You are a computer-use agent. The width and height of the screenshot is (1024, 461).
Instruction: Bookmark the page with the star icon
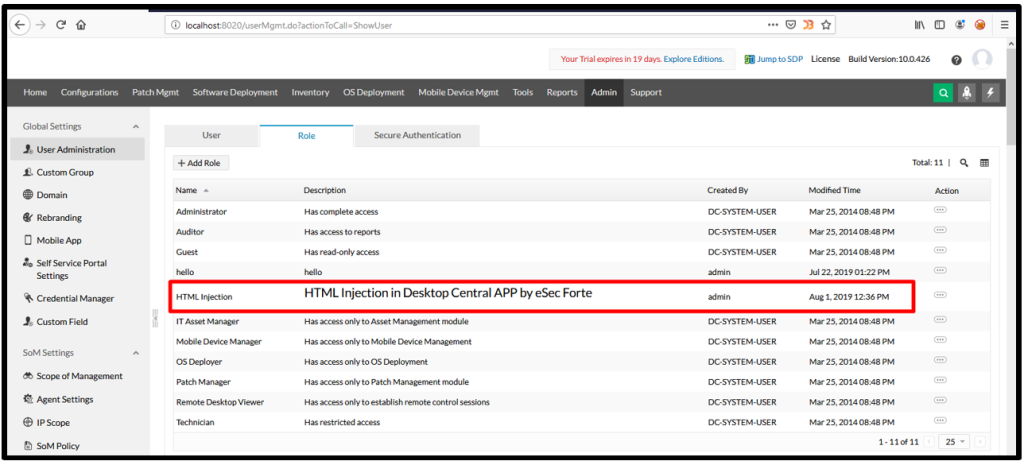[825, 25]
